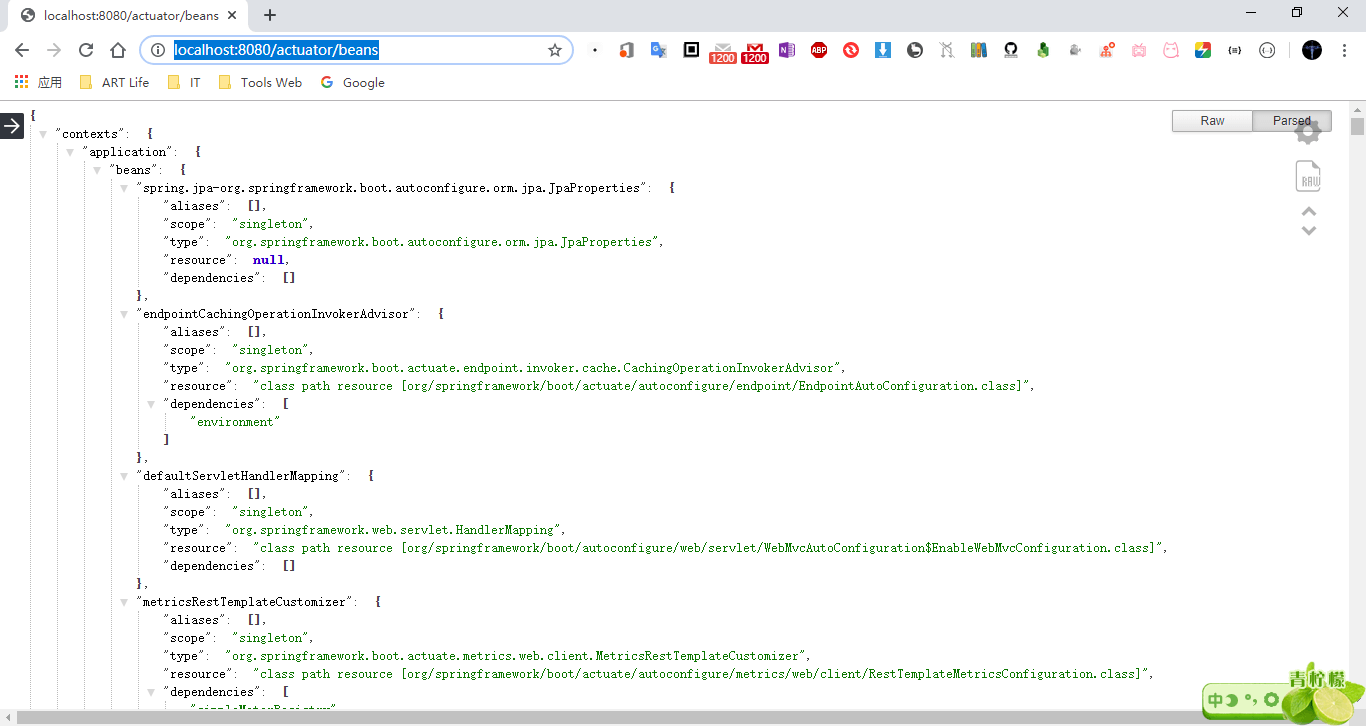The image size is (1366, 726).
Task: Click the WebMvcAutoConfiguration resource value
Action: [x=708, y=548]
